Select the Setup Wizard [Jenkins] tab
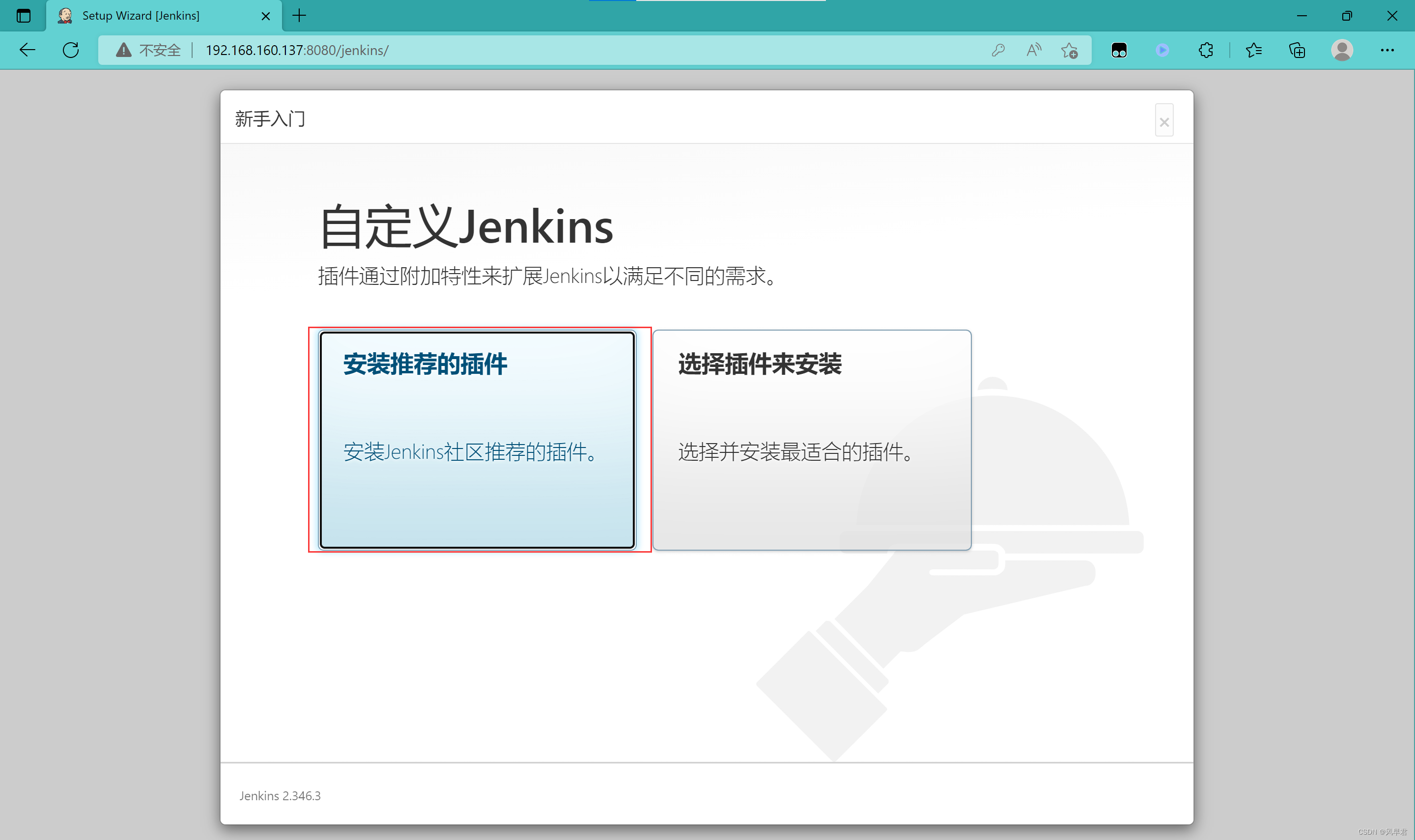Viewport: 1415px width, 840px height. pyautogui.click(x=164, y=15)
